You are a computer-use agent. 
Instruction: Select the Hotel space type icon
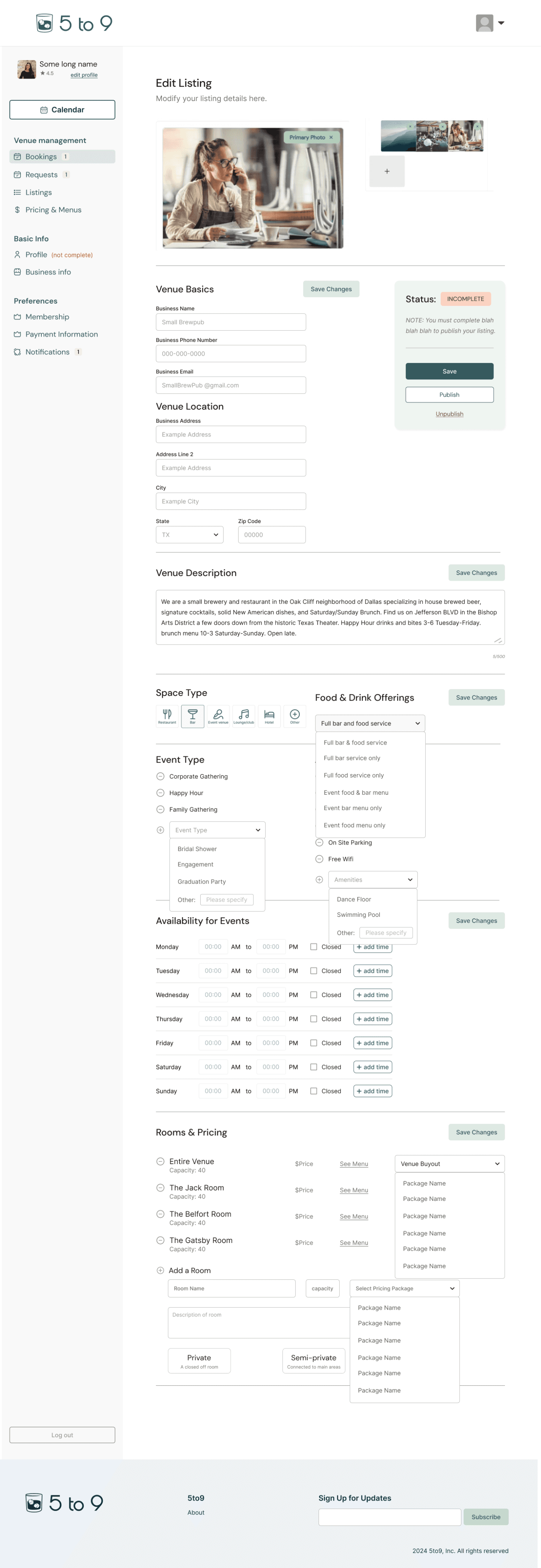coord(269,716)
